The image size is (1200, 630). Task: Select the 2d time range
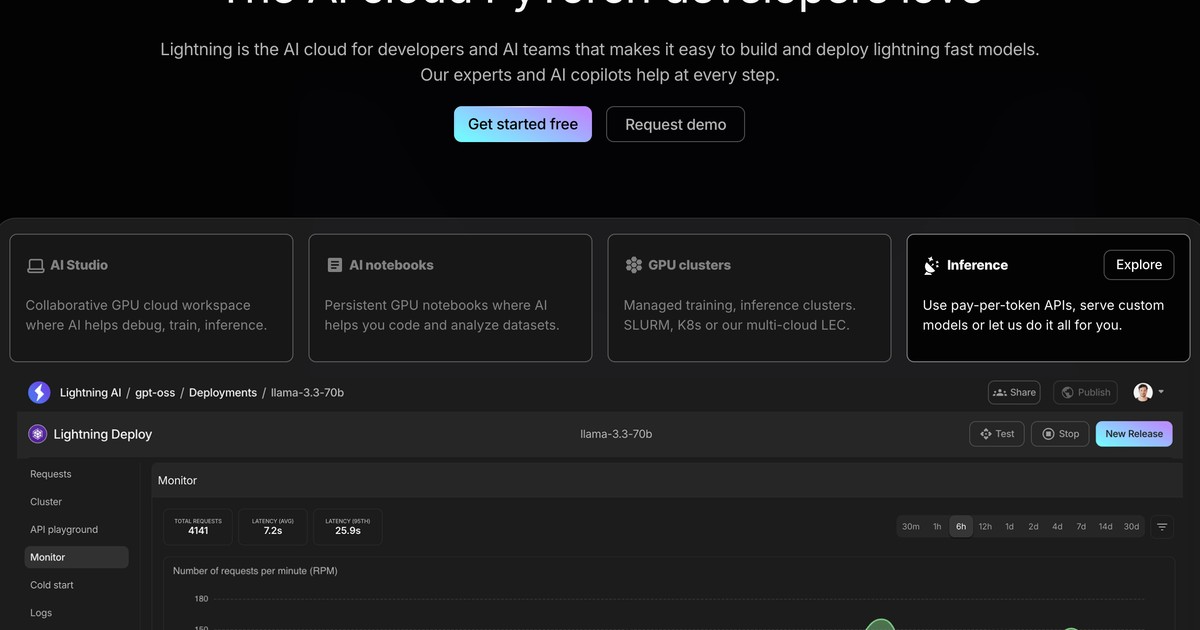(x=1033, y=526)
